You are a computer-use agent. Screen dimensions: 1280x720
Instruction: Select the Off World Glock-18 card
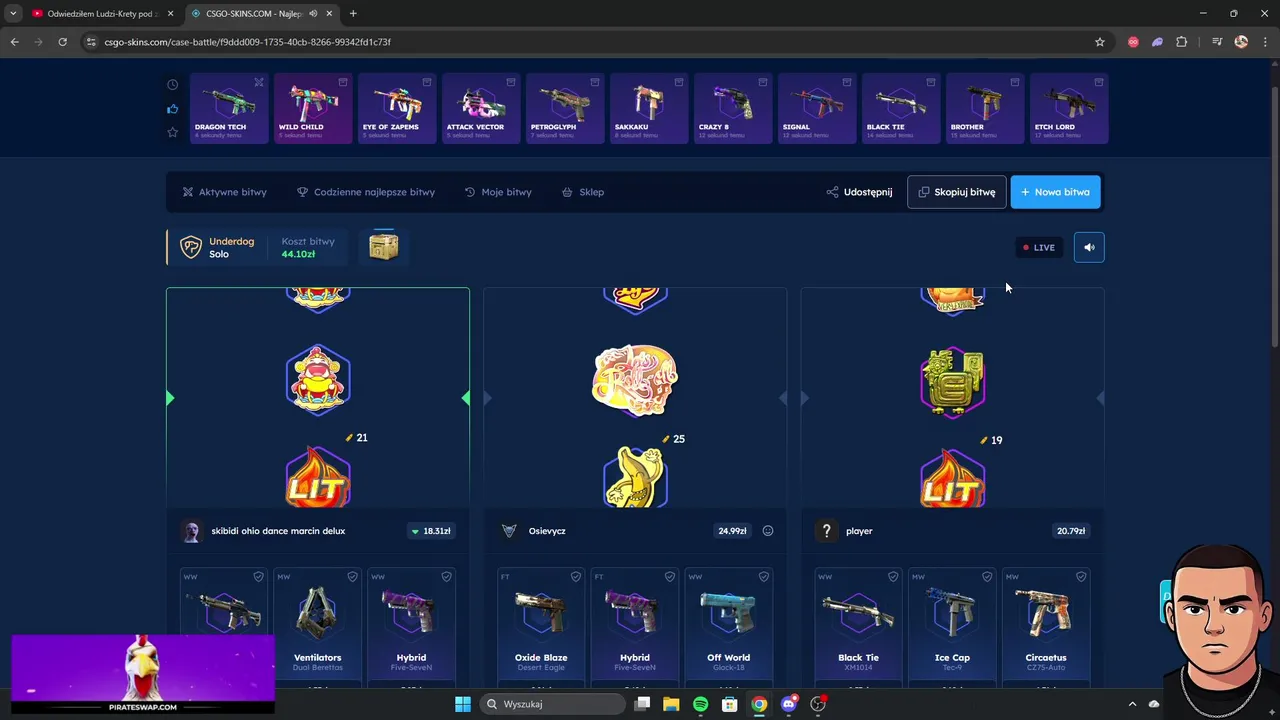pos(729,627)
